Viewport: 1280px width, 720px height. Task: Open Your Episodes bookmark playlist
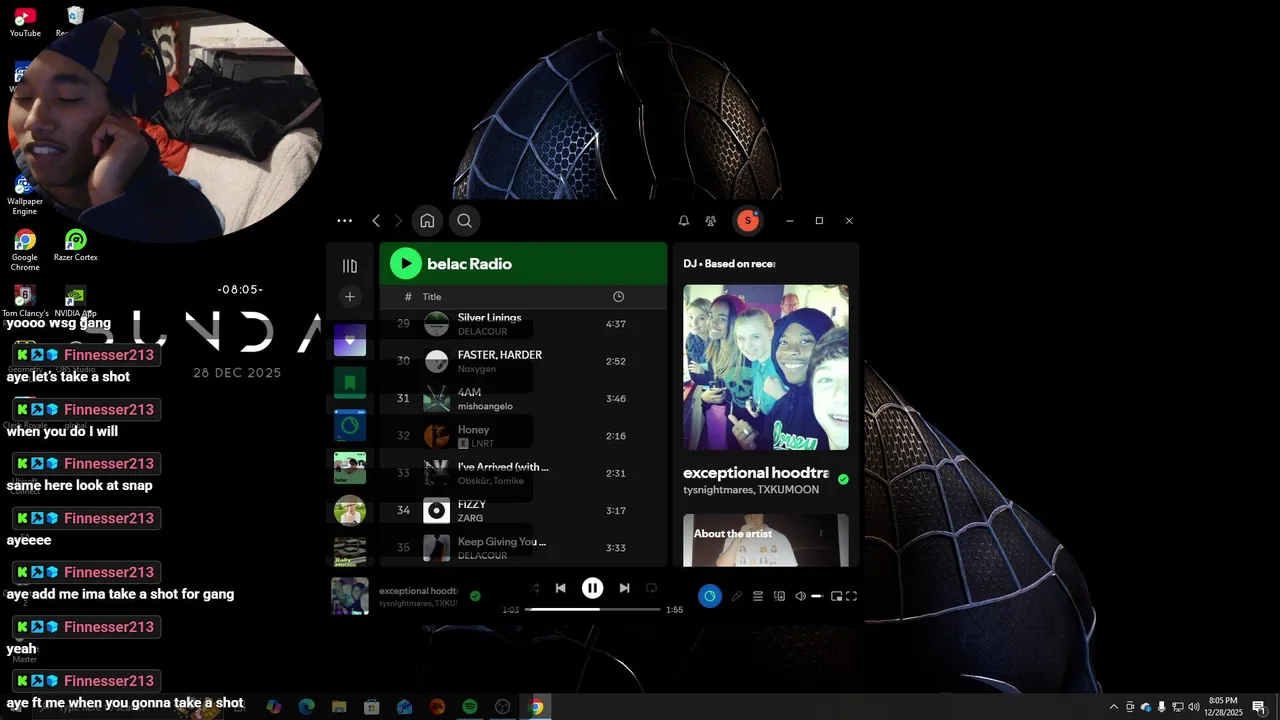(x=350, y=382)
